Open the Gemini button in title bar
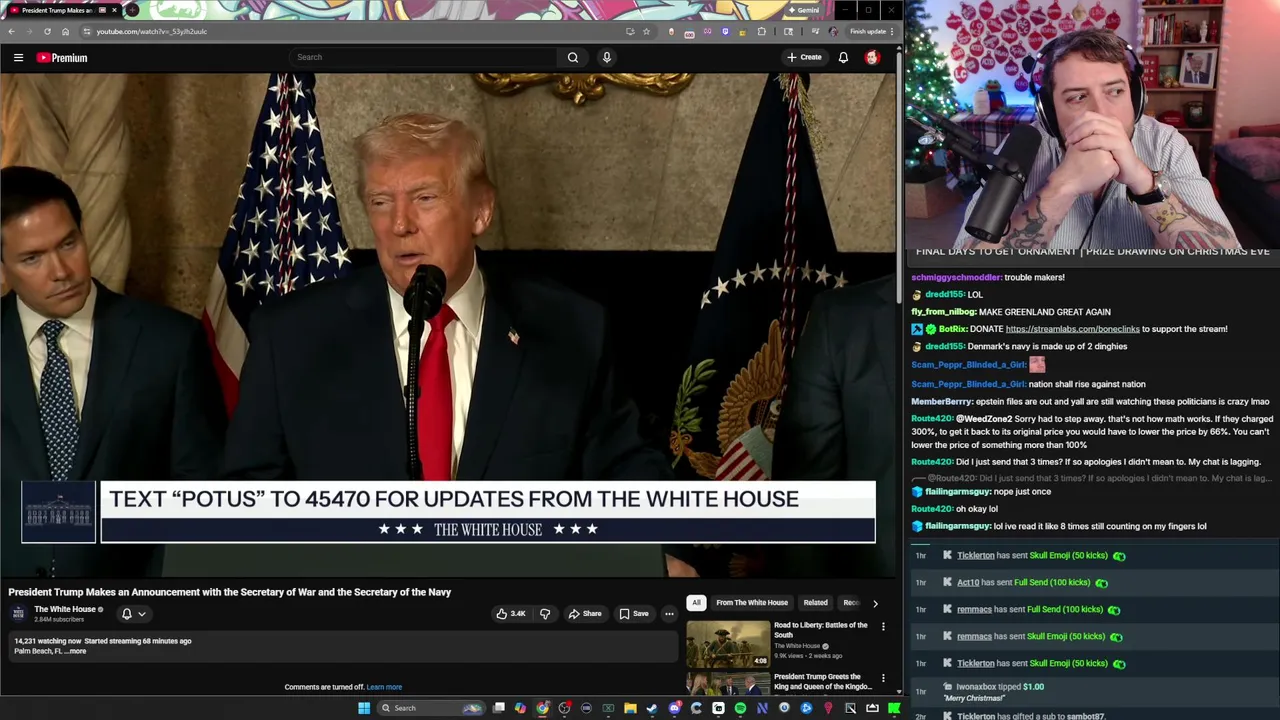 [803, 10]
